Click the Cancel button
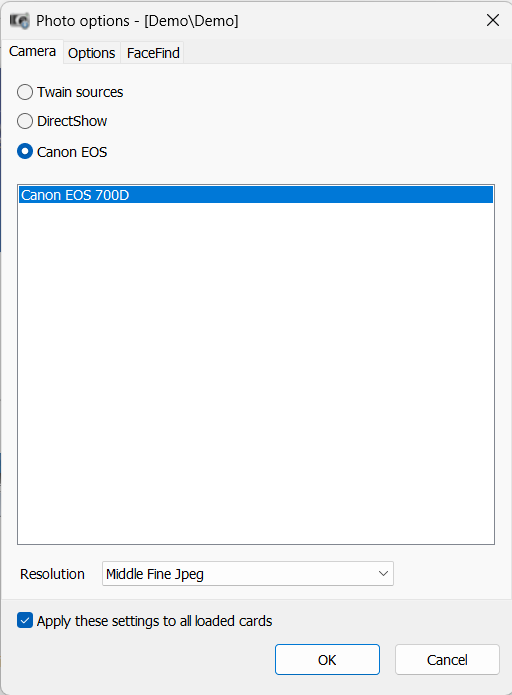This screenshot has width=512, height=695. click(x=447, y=660)
